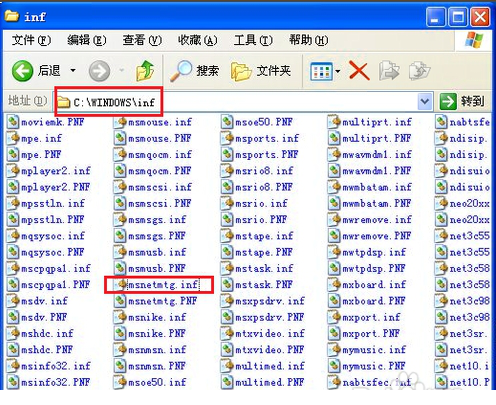Go up one folder level icon

point(145,71)
